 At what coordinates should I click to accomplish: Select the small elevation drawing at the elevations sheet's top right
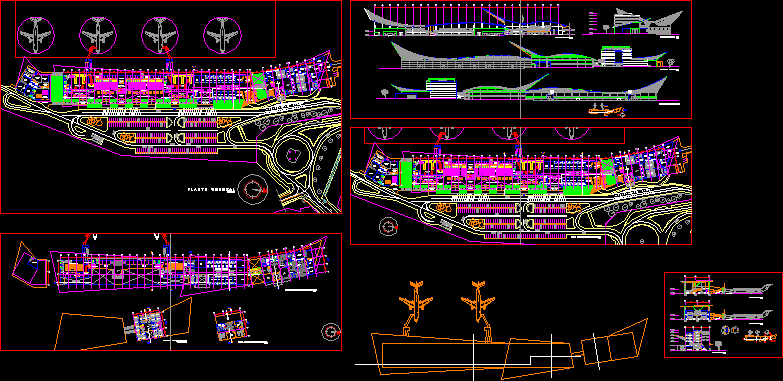tap(632, 22)
